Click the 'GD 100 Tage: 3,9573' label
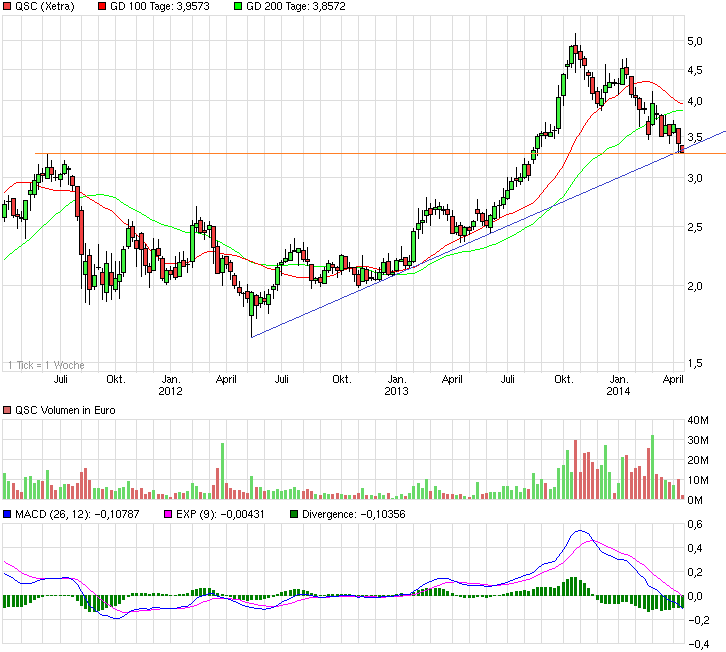Image resolution: width=726 pixels, height=652 pixels. (160, 6)
